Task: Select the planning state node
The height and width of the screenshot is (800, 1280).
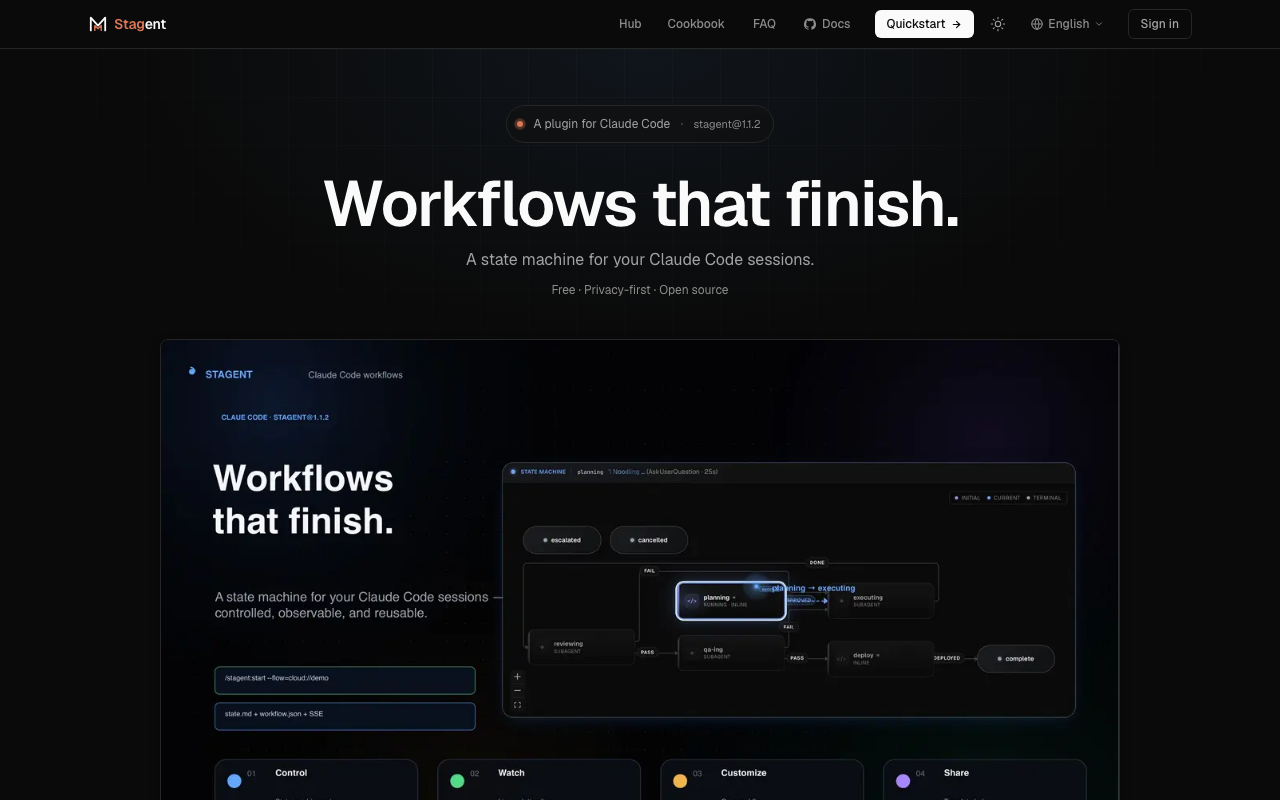Action: tap(731, 601)
